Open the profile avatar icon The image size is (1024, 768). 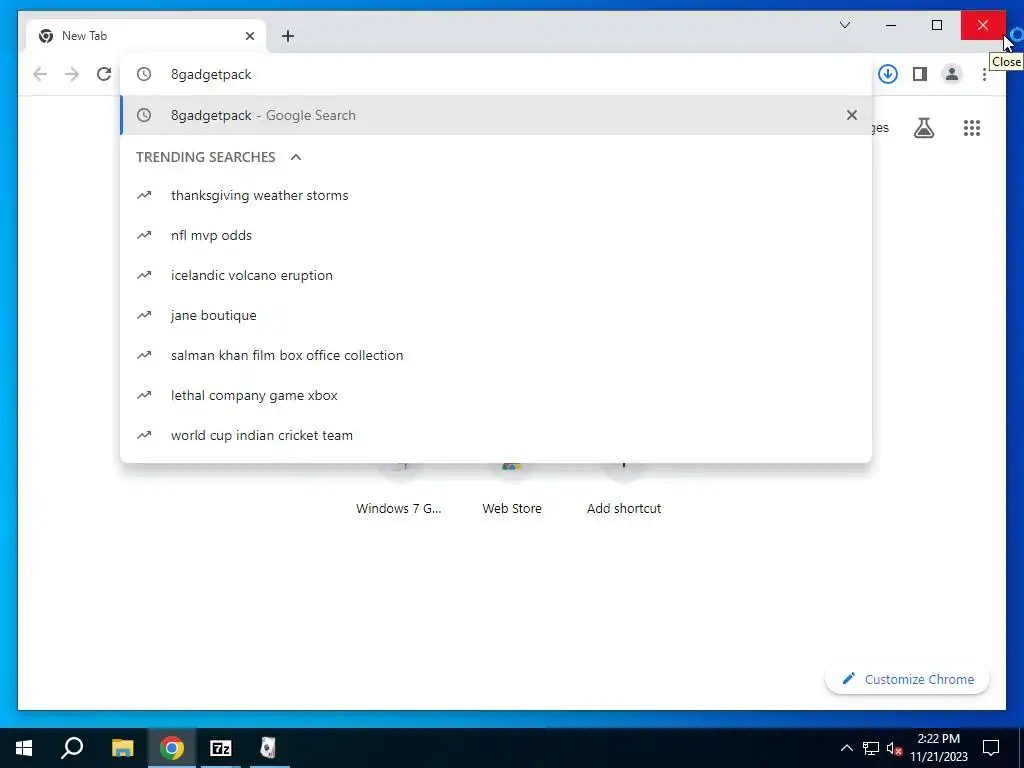coord(952,74)
